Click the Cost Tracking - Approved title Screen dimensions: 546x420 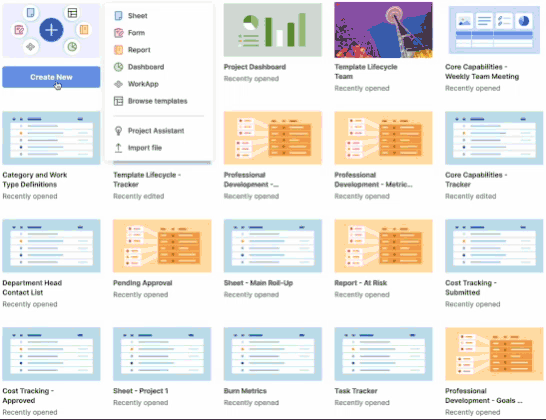coord(28,396)
